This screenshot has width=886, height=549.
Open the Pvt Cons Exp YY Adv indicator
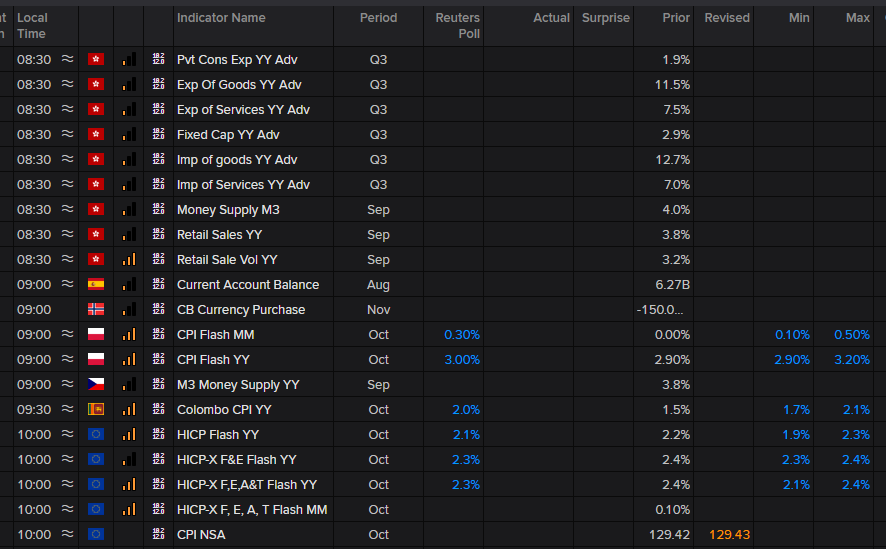point(237,60)
